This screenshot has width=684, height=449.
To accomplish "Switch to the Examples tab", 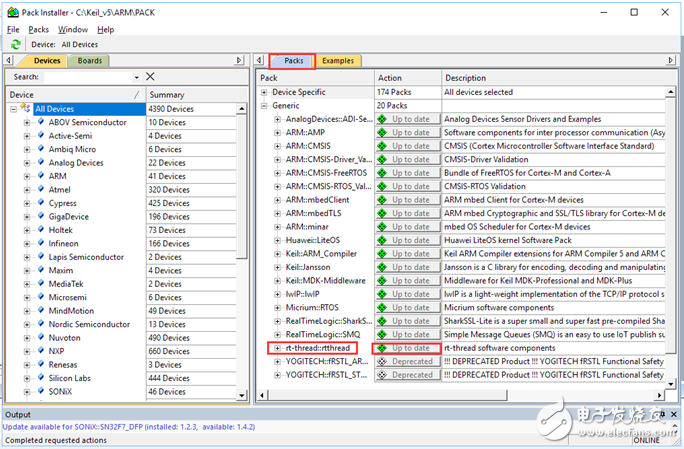I will pos(338,61).
